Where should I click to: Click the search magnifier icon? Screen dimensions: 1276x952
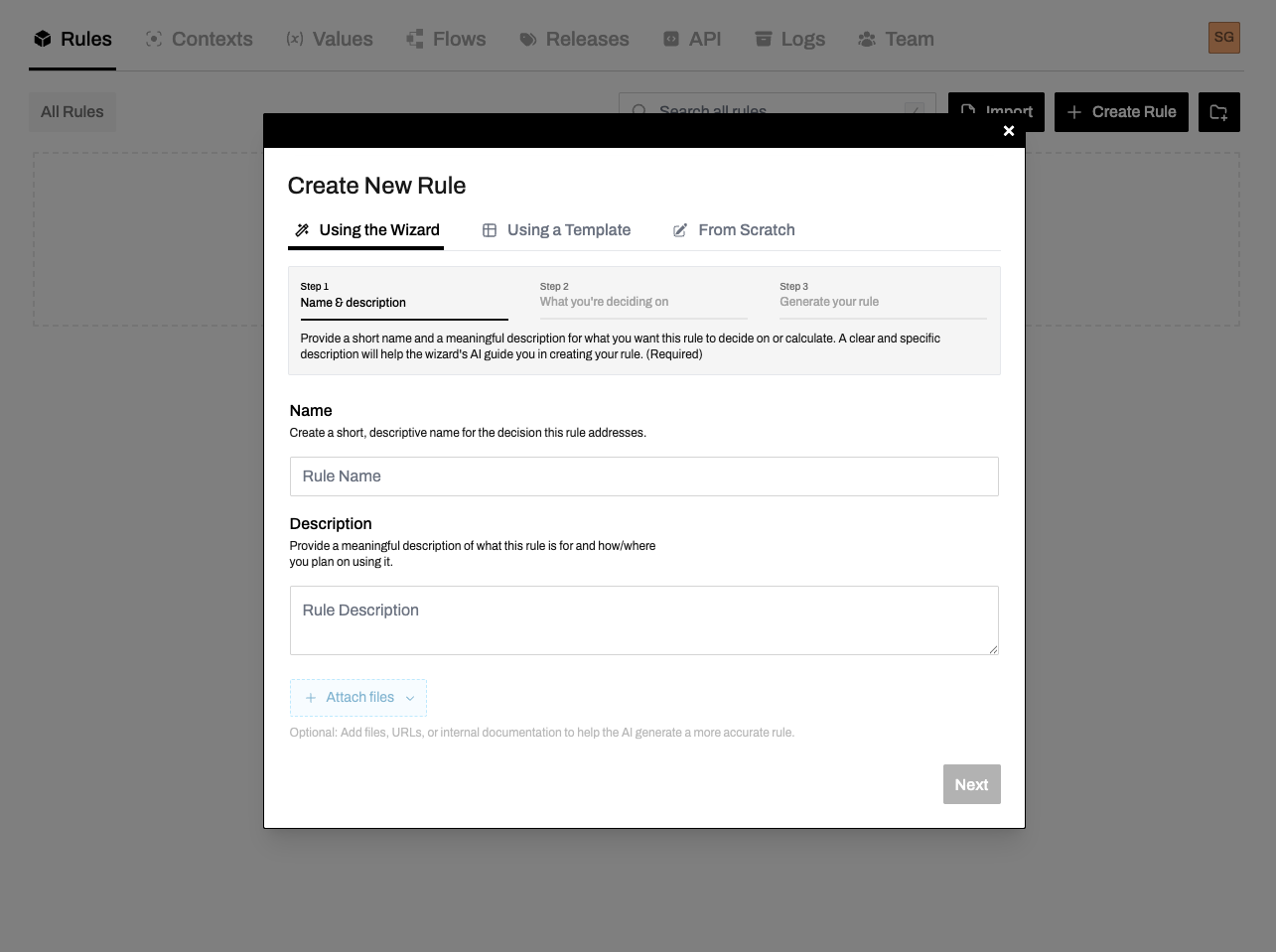point(639,111)
